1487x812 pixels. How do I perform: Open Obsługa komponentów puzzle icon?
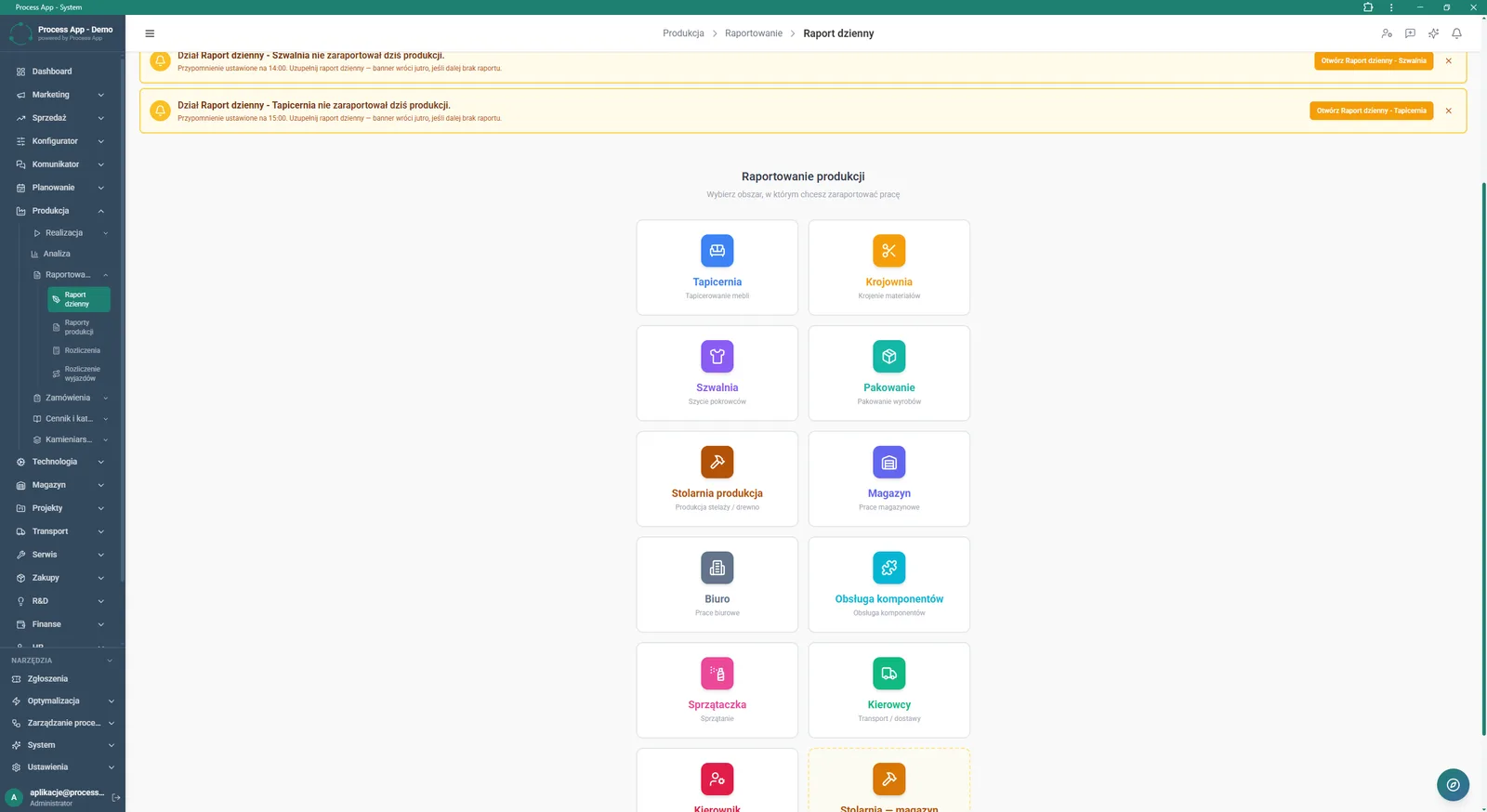click(888, 568)
